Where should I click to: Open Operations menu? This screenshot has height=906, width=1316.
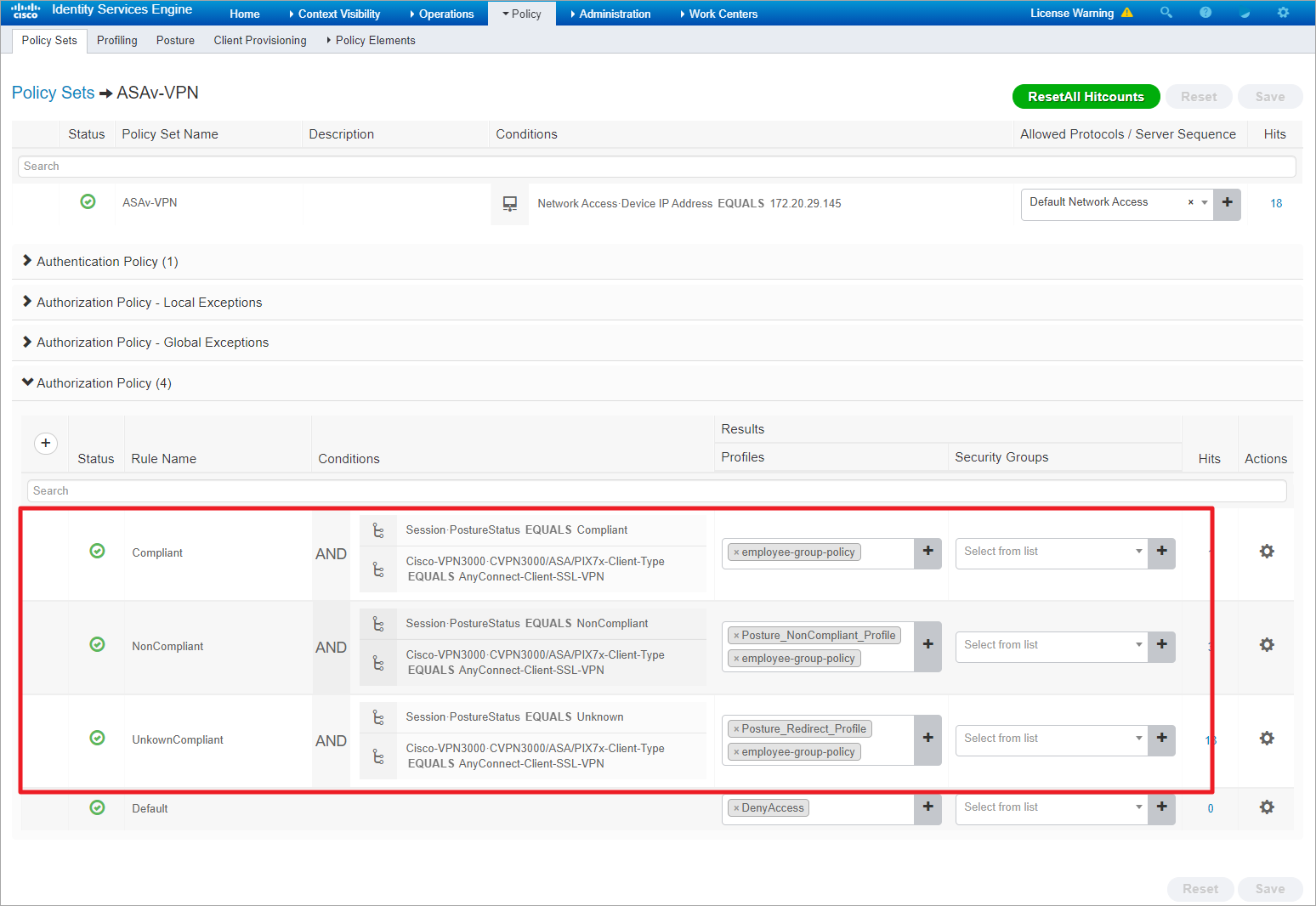click(442, 14)
